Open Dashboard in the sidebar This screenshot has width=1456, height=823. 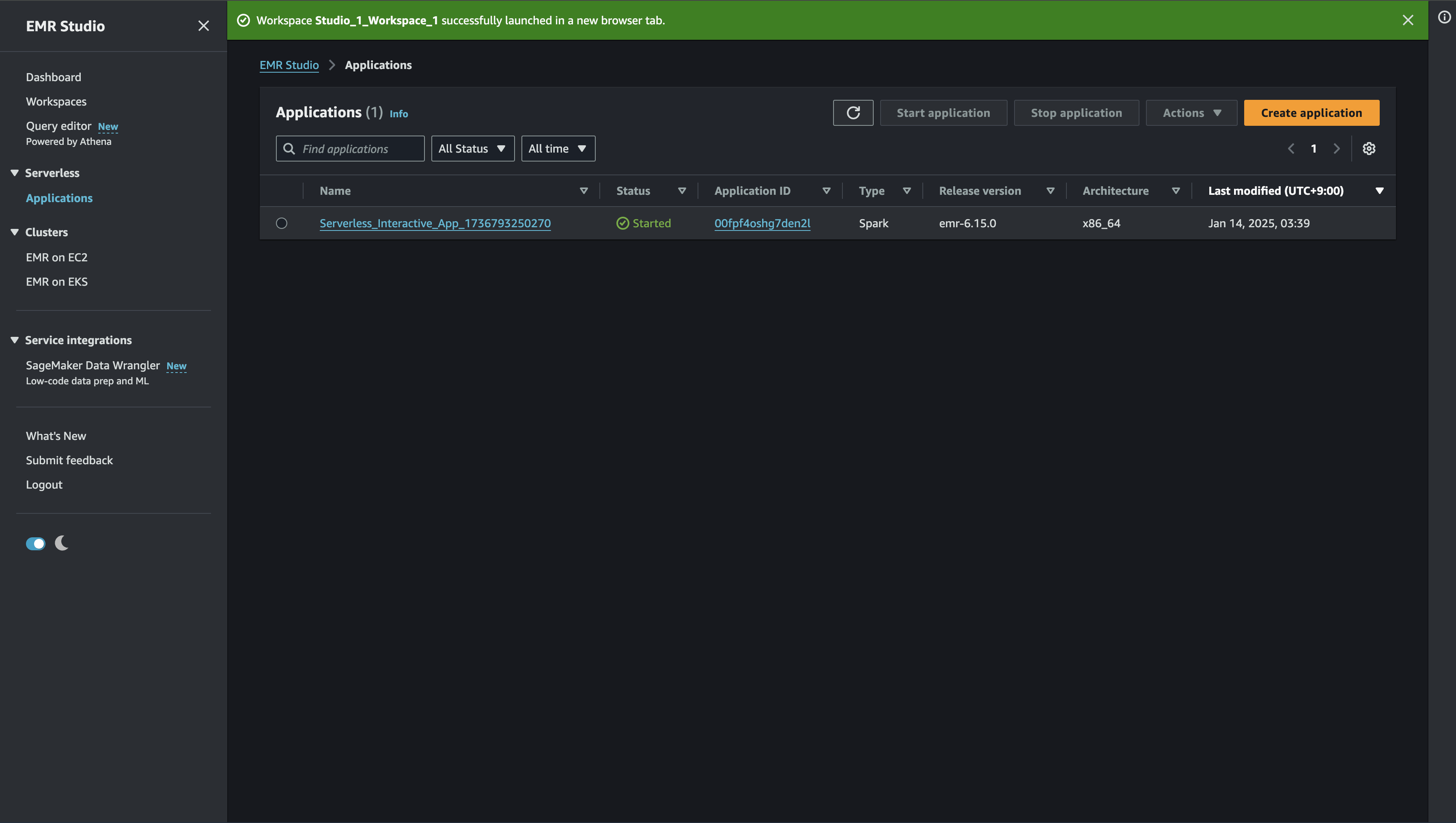[x=54, y=78]
